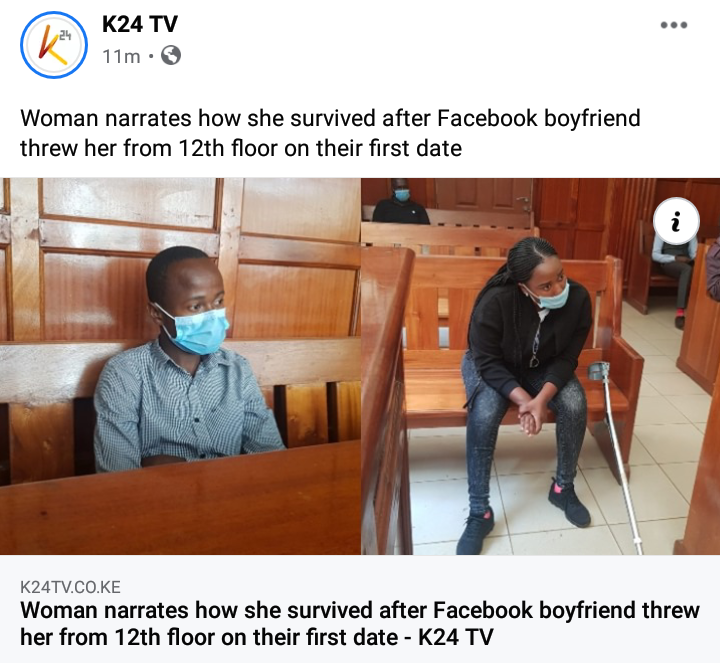Screen dimensions: 720x663
Task: Click the post caption about the 12th floor
Action: click(330, 133)
